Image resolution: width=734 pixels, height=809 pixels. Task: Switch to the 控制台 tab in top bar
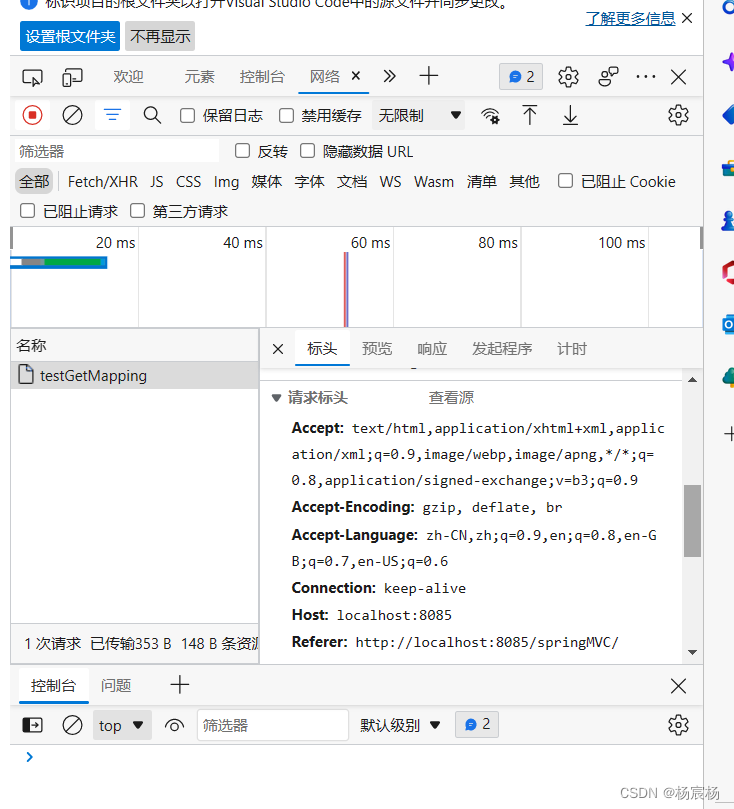262,77
